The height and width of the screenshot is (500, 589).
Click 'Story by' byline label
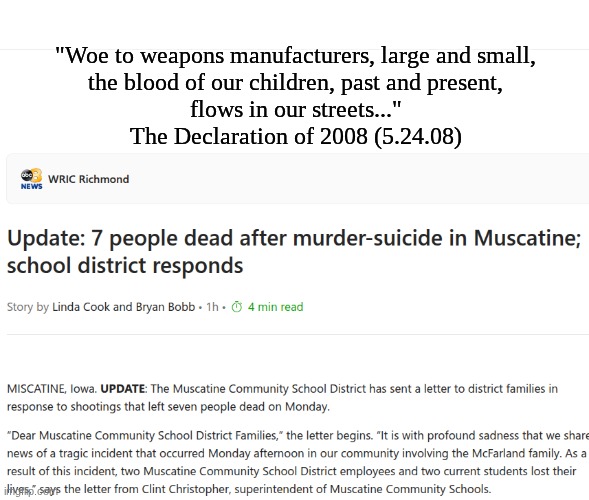28,307
